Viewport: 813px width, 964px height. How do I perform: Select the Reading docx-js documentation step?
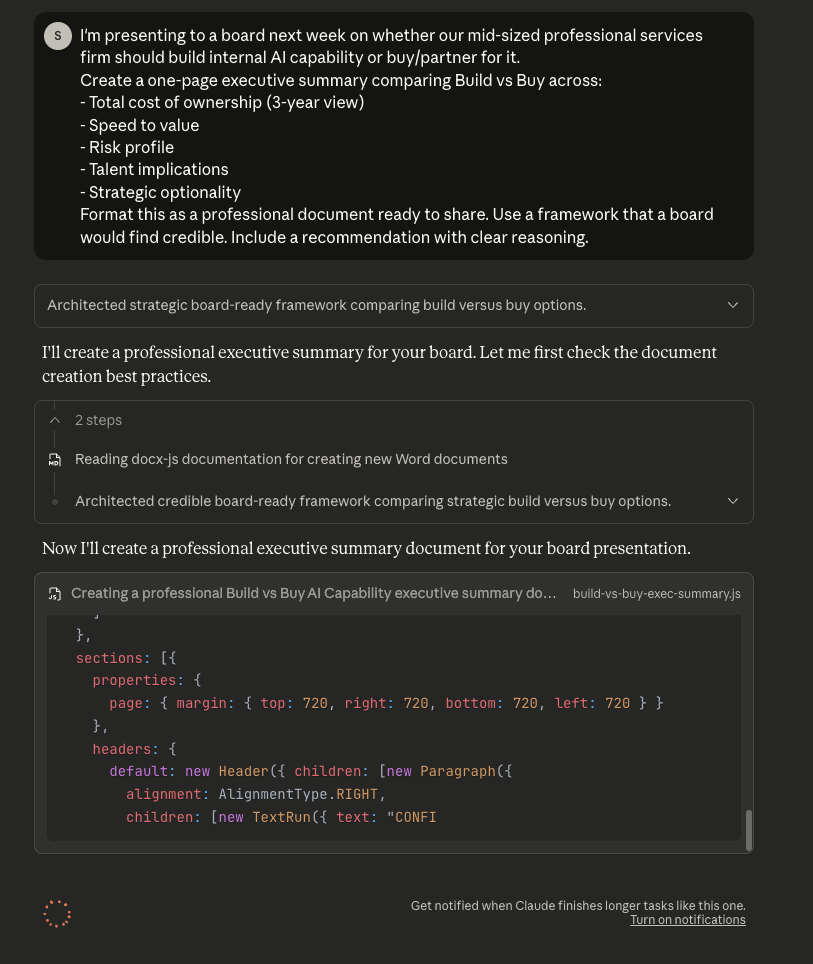(x=291, y=460)
